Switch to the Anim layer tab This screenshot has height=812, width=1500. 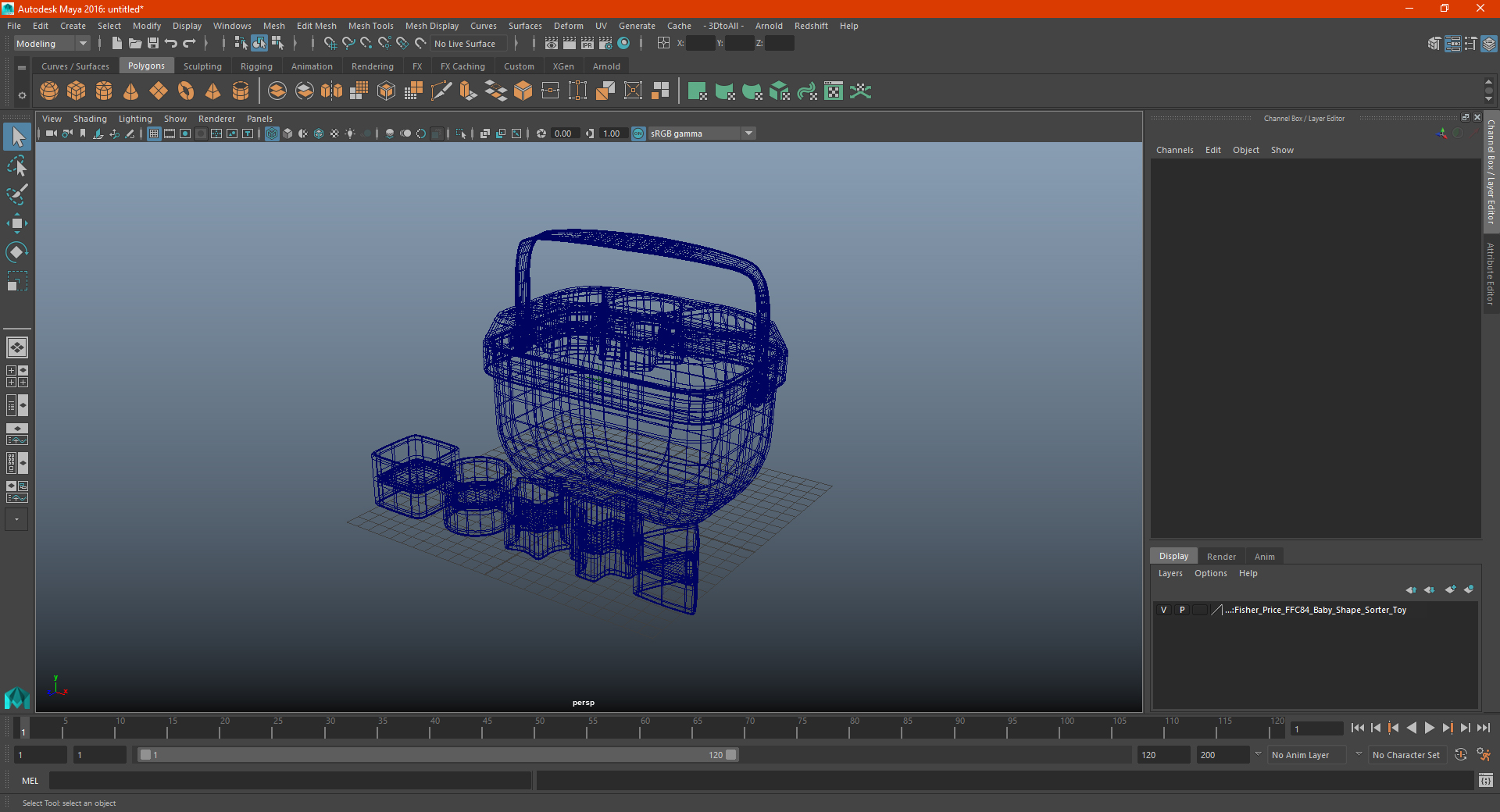tap(1264, 557)
